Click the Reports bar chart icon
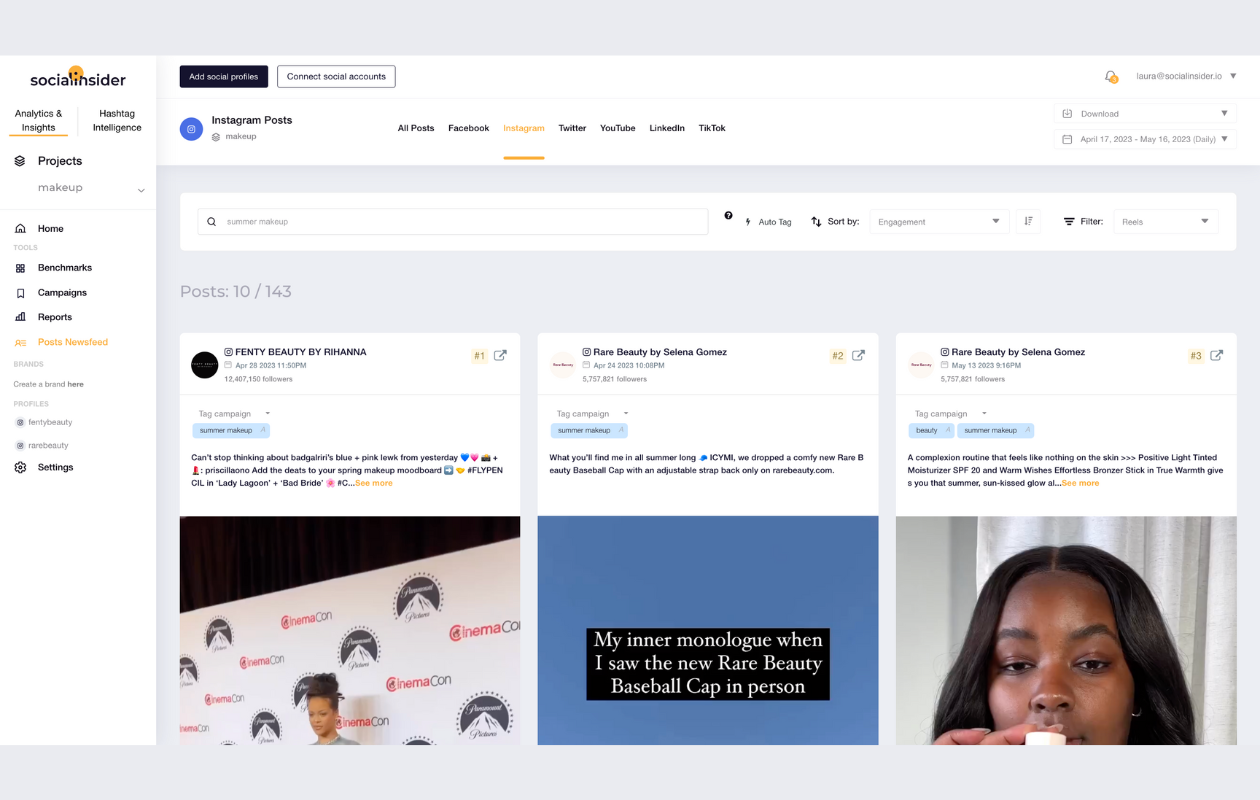Viewport: 1260px width, 800px height. click(20, 317)
